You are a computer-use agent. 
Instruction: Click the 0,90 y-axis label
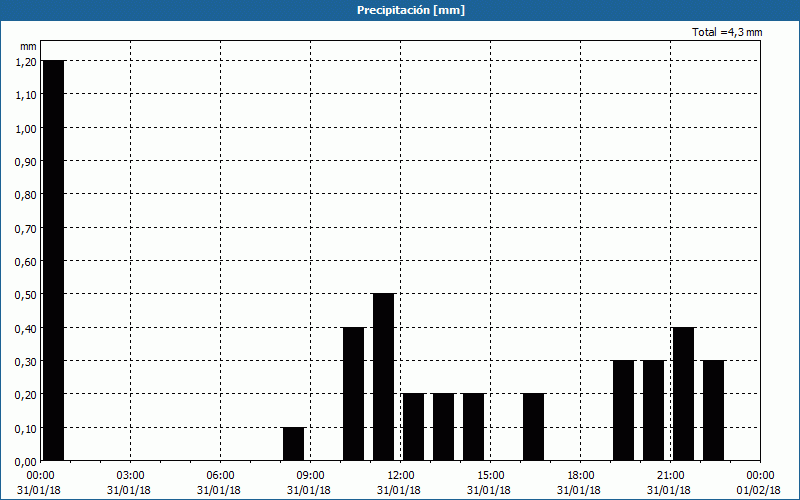pyautogui.click(x=26, y=161)
